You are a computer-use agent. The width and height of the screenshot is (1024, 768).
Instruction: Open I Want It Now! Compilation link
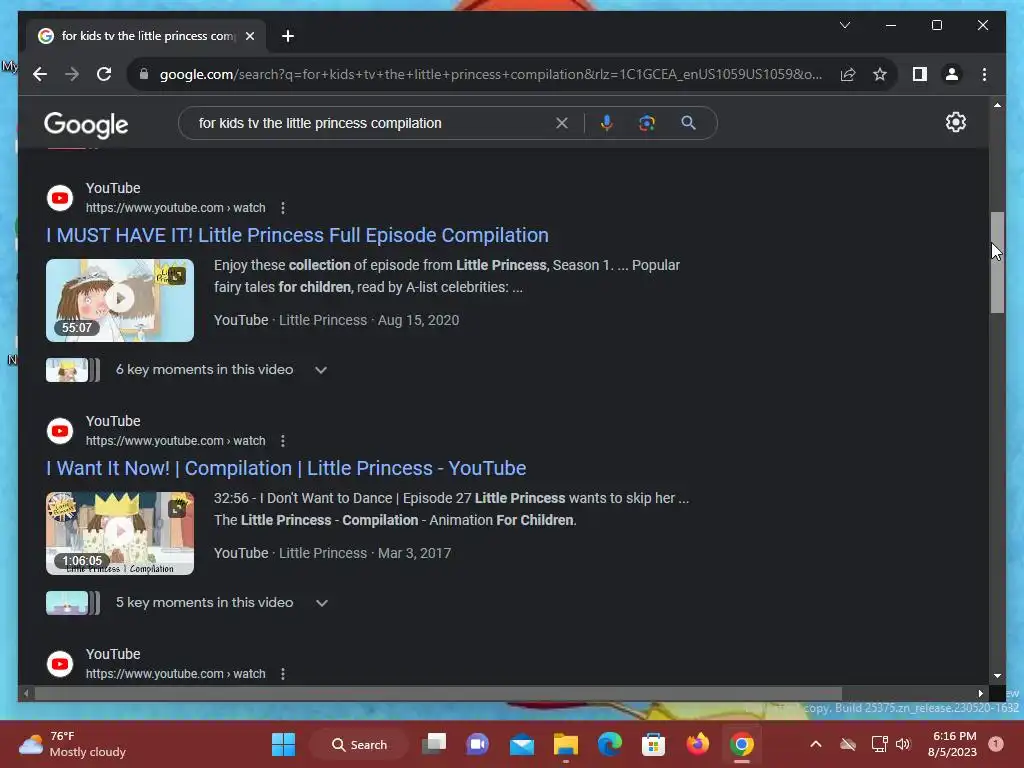coord(286,468)
